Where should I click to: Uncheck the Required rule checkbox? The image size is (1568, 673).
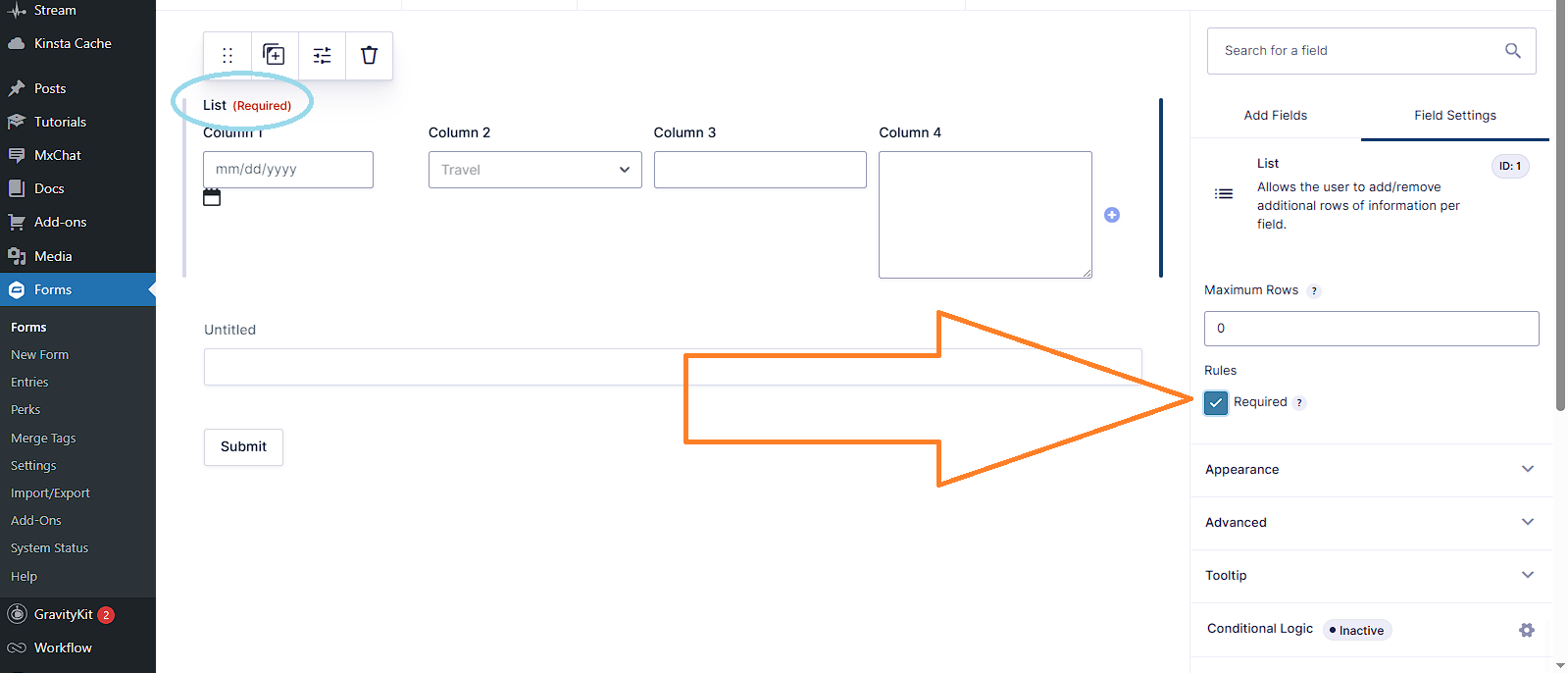[x=1215, y=402]
